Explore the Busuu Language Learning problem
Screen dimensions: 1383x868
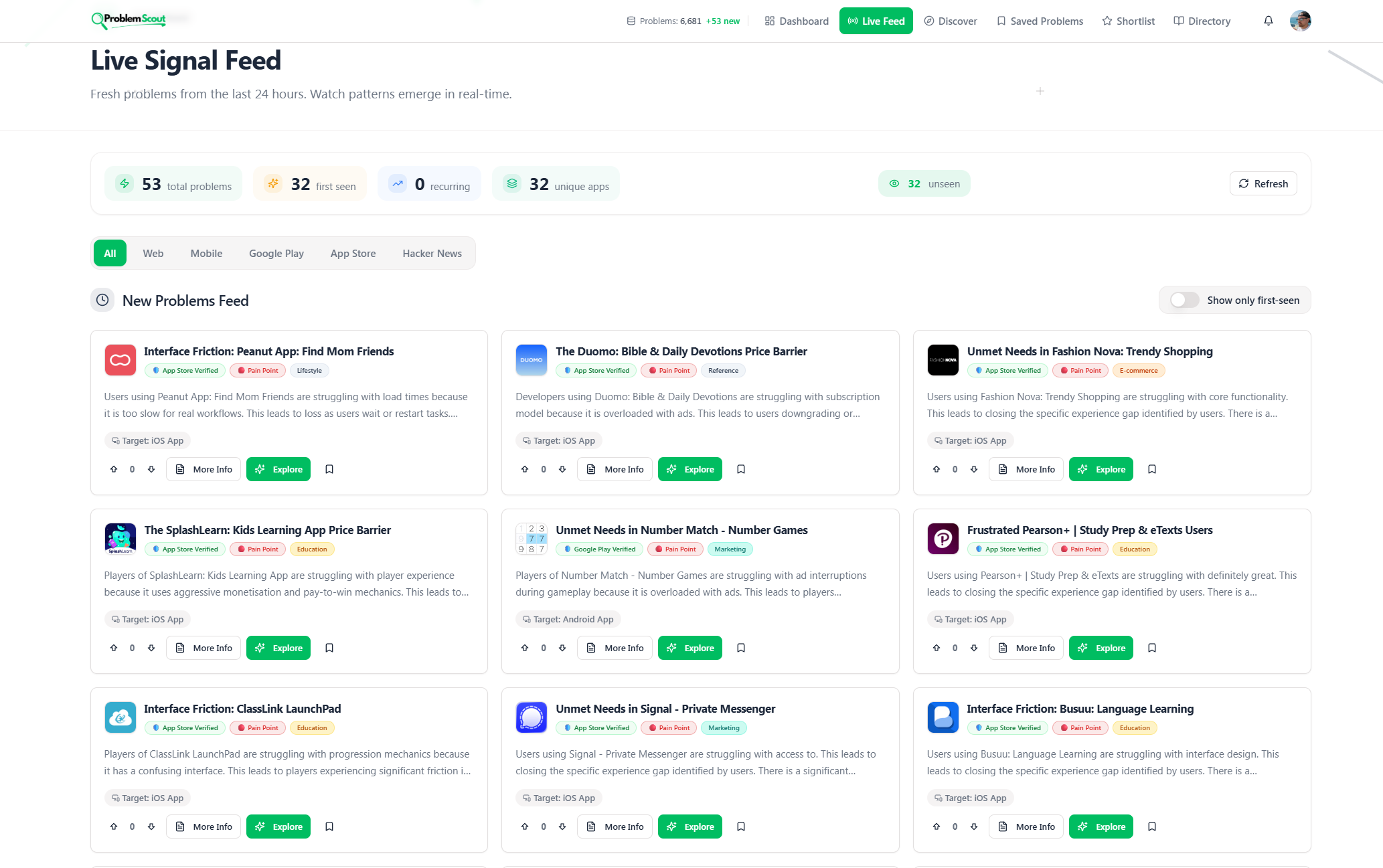pyautogui.click(x=1101, y=827)
